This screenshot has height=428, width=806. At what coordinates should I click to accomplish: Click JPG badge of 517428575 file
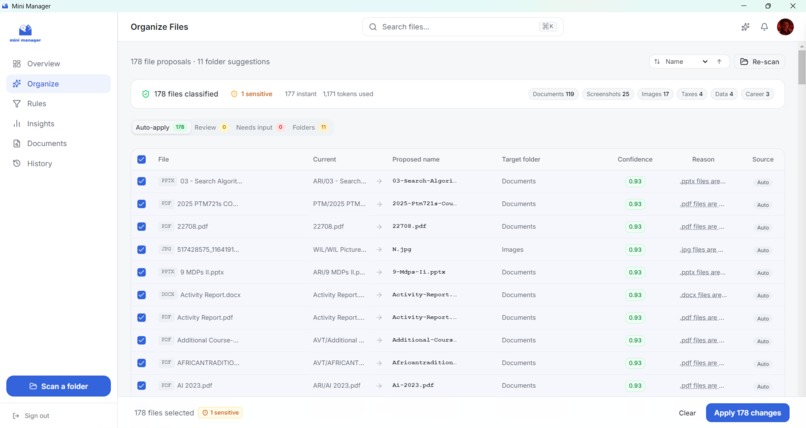click(166, 249)
